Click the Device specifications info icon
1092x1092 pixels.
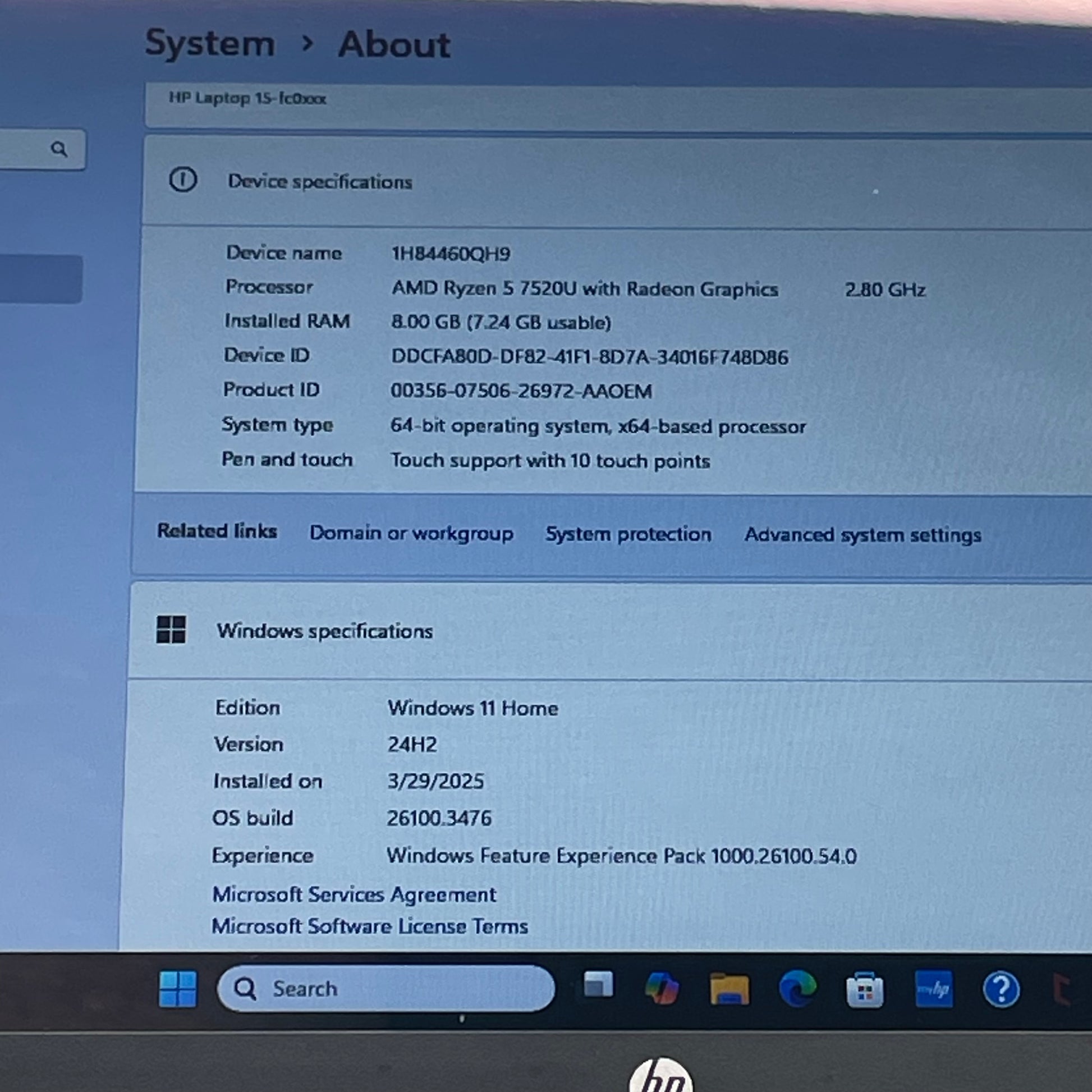182,180
